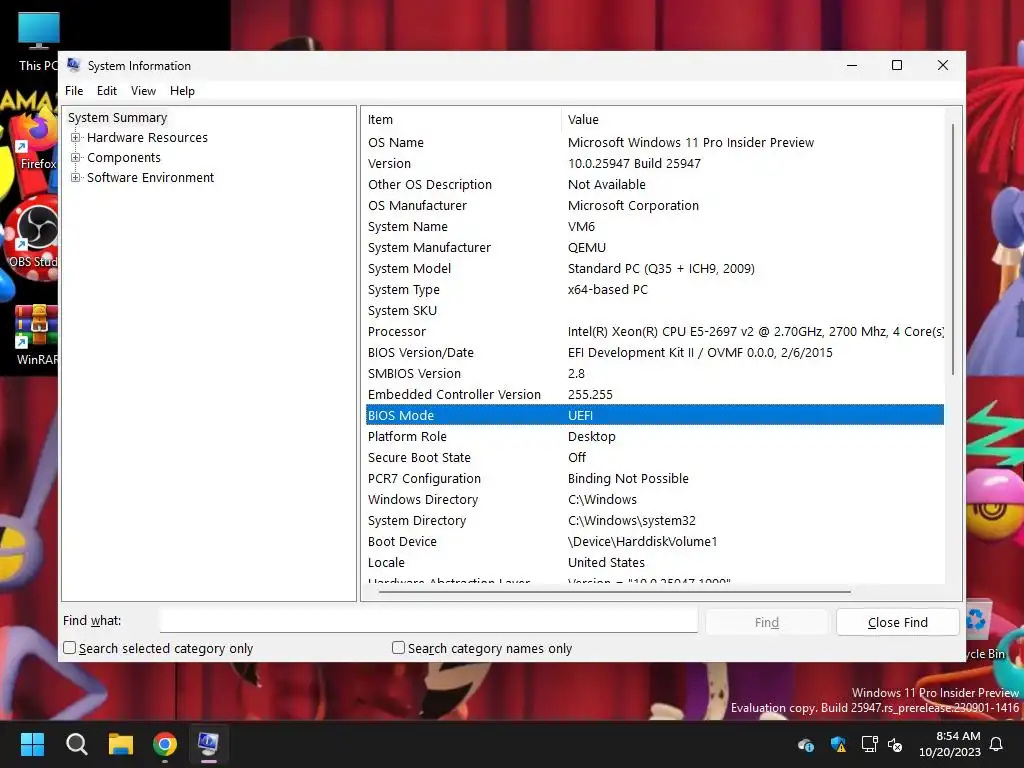Select the System Type row
This screenshot has height=768, width=1024.
[x=654, y=289]
